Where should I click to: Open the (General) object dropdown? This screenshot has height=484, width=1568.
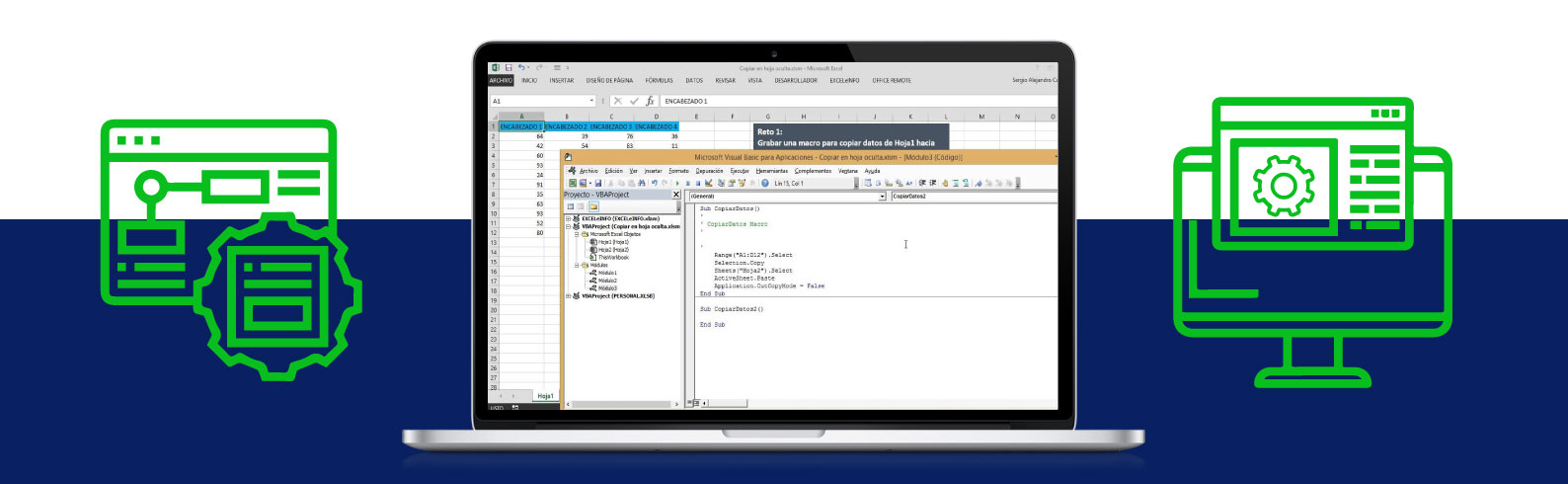pos(882,197)
